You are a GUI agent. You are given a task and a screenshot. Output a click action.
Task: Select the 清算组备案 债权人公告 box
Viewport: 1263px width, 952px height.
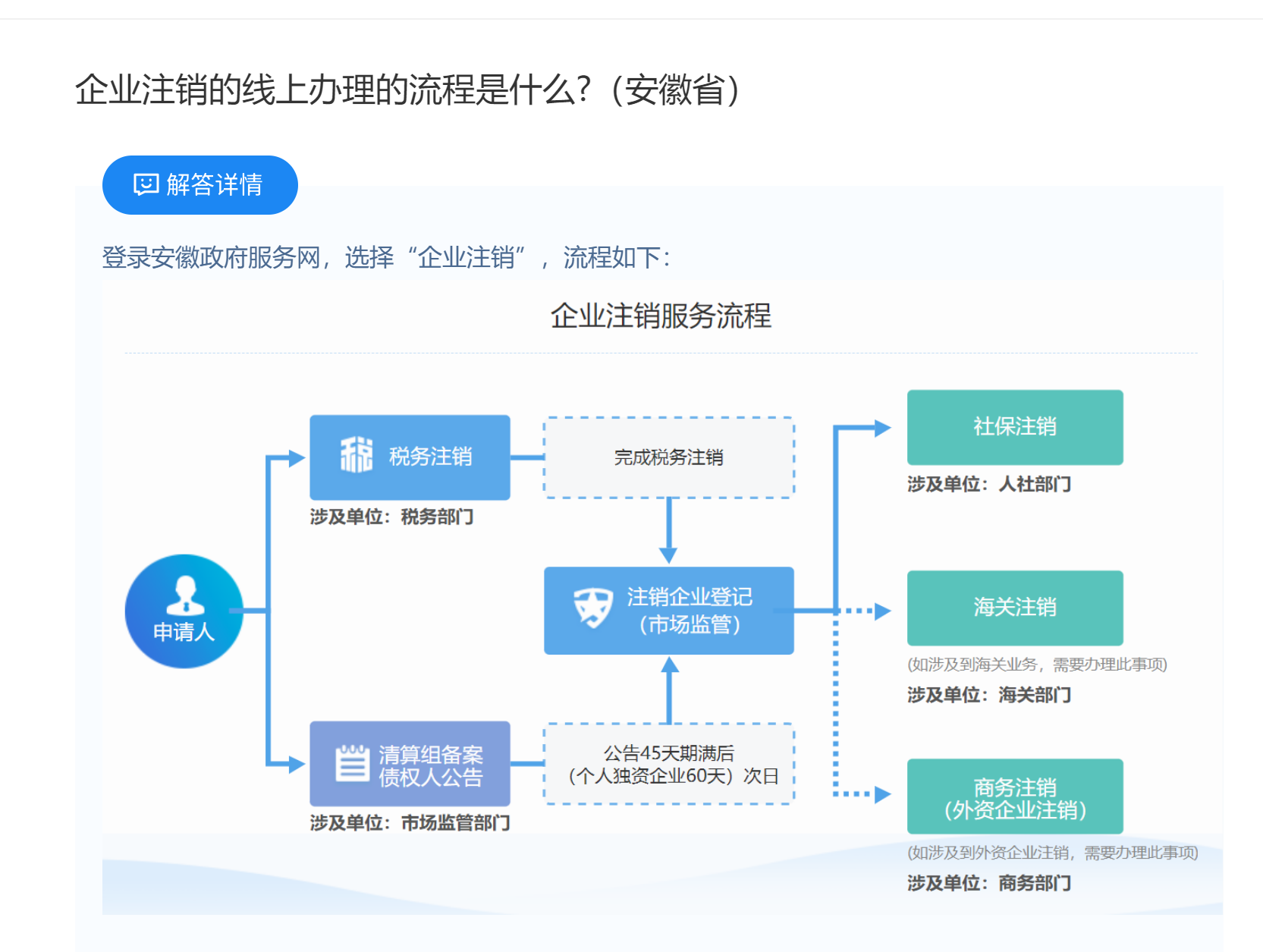tap(410, 764)
